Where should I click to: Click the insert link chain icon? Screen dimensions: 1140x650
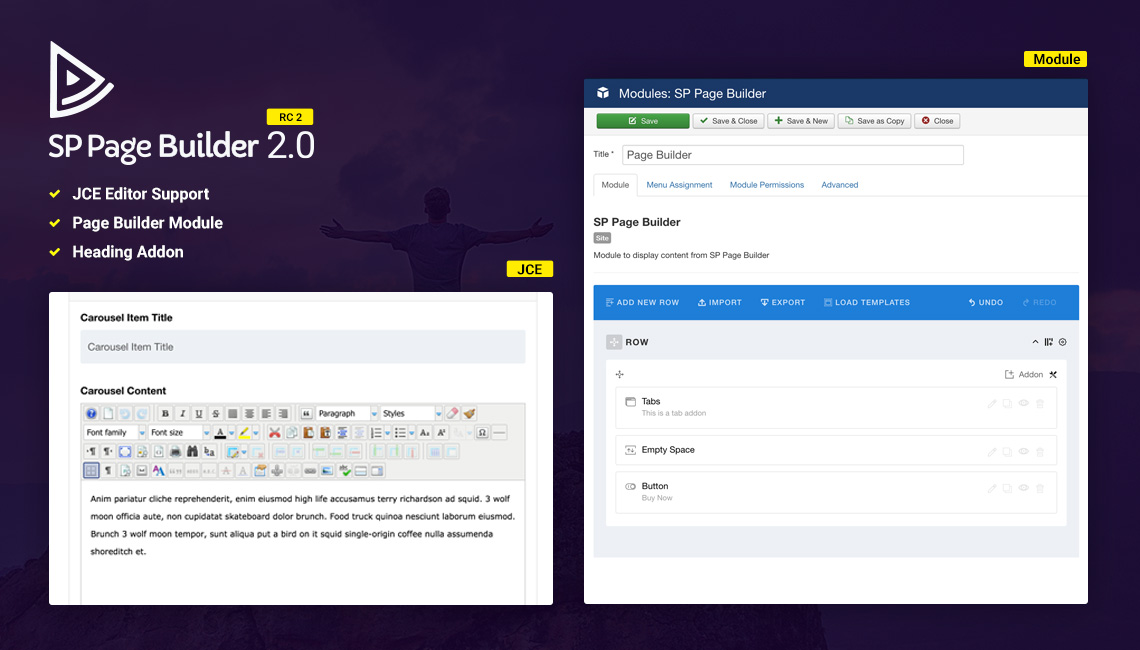coord(310,471)
